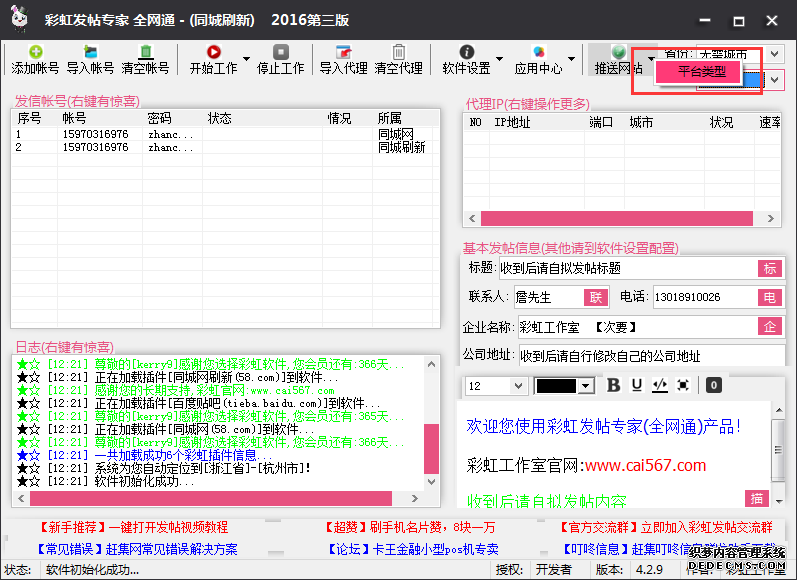
Task: Click the log scroll up arrow
Action: pyautogui.click(x=432, y=364)
